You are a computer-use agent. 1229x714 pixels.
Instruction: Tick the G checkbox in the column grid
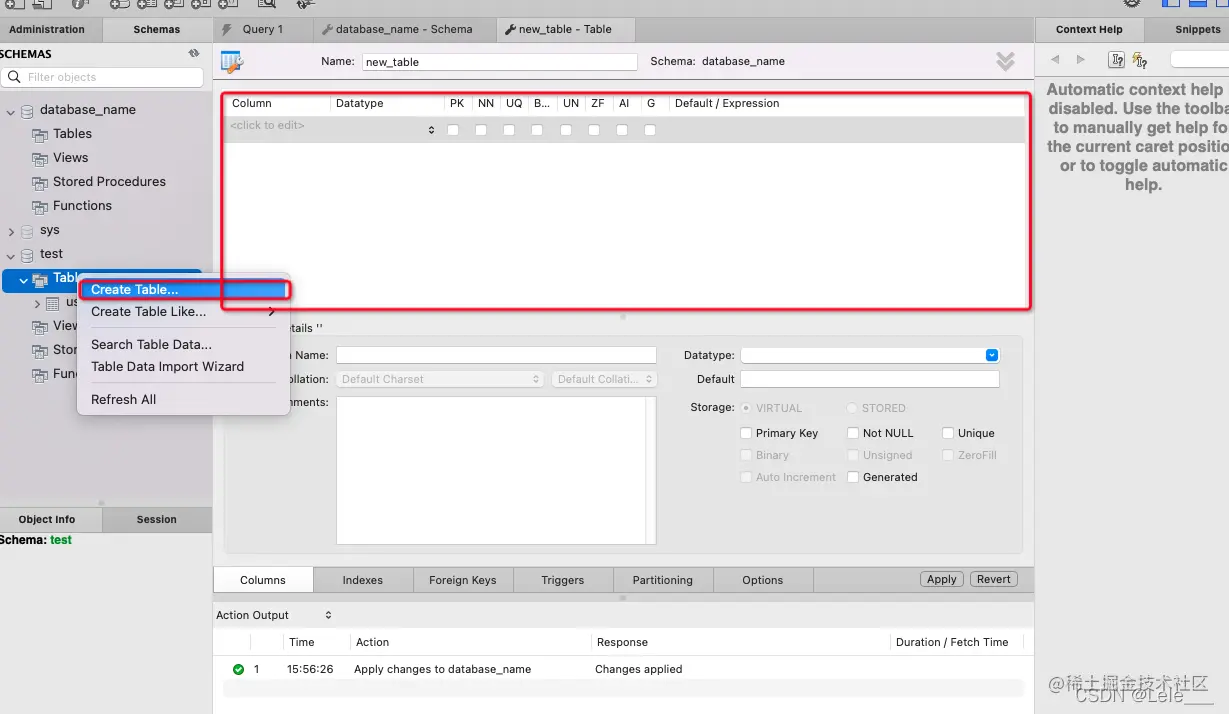[650, 130]
